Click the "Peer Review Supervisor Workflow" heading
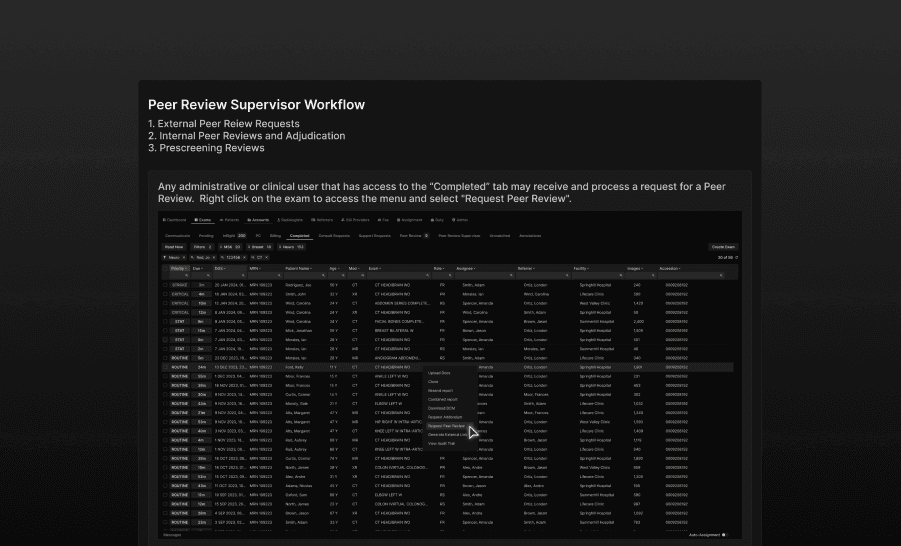Image resolution: width=901 pixels, height=546 pixels. coord(256,105)
